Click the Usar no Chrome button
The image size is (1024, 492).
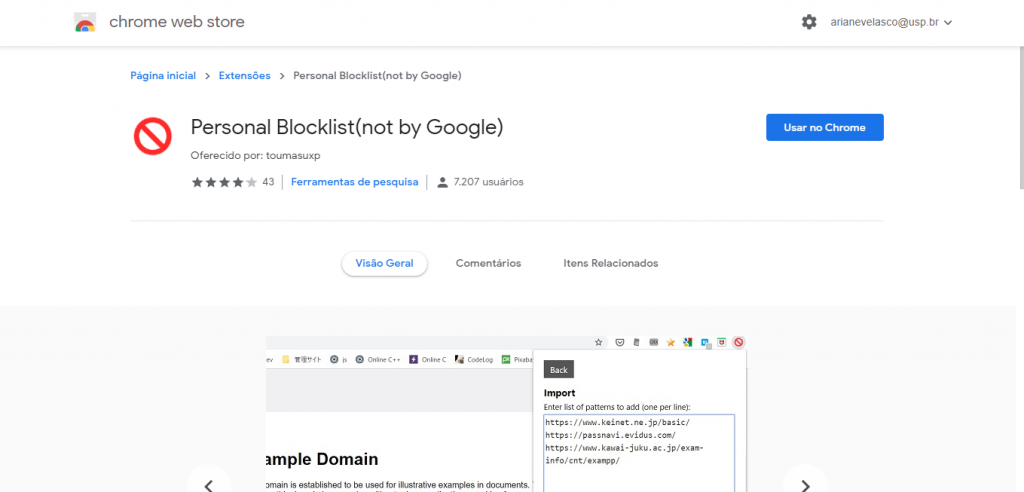coord(825,127)
